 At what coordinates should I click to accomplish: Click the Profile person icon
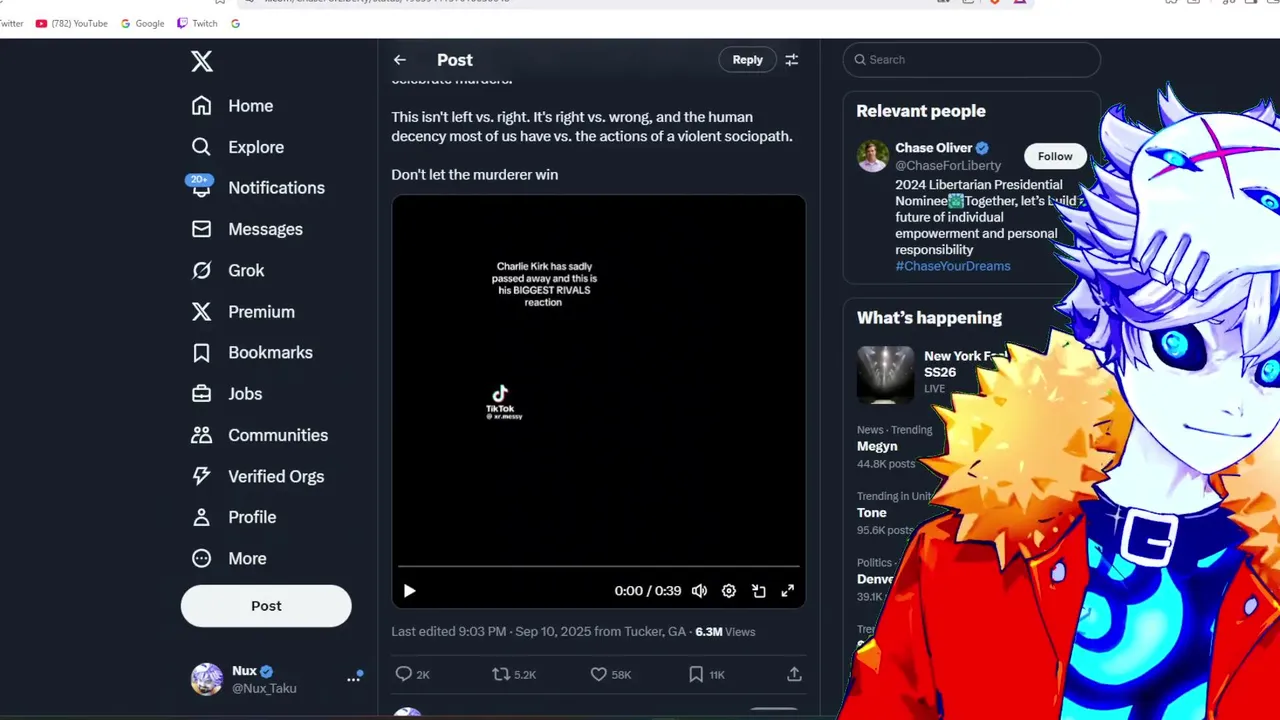202,517
